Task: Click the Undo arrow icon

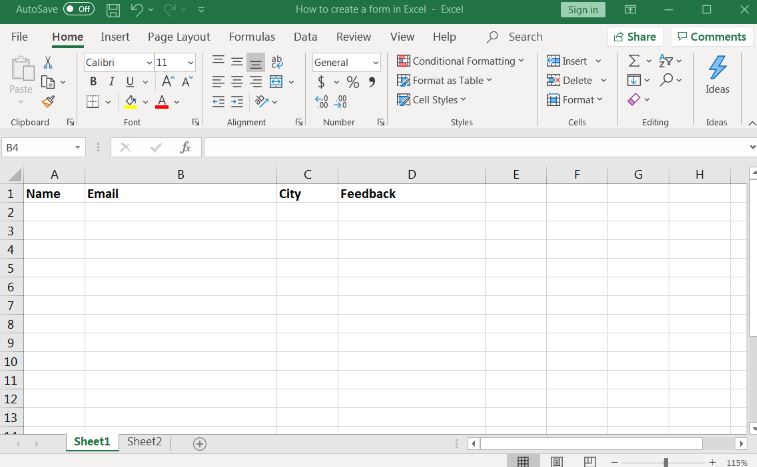Action: (x=137, y=10)
